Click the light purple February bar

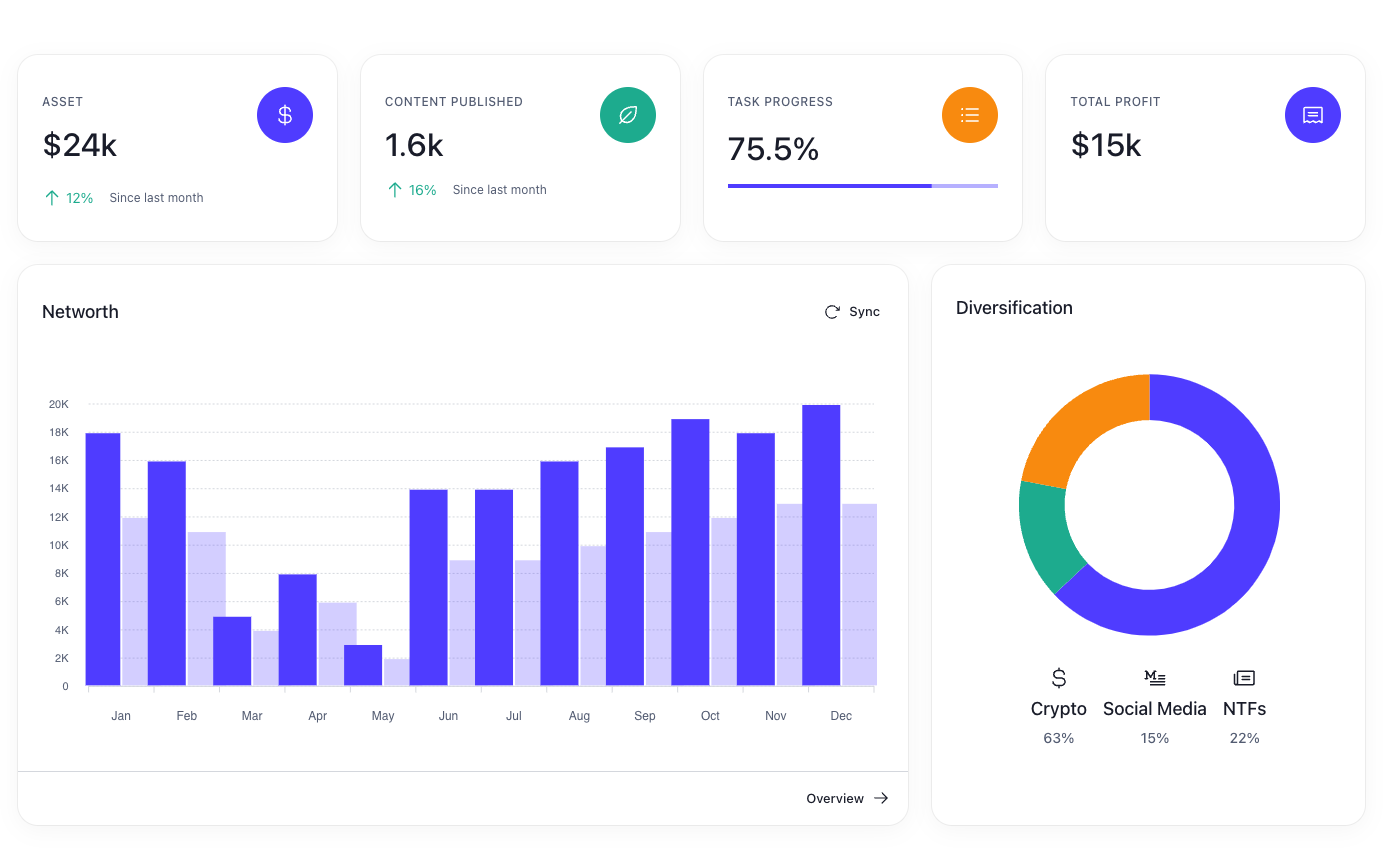(207, 608)
